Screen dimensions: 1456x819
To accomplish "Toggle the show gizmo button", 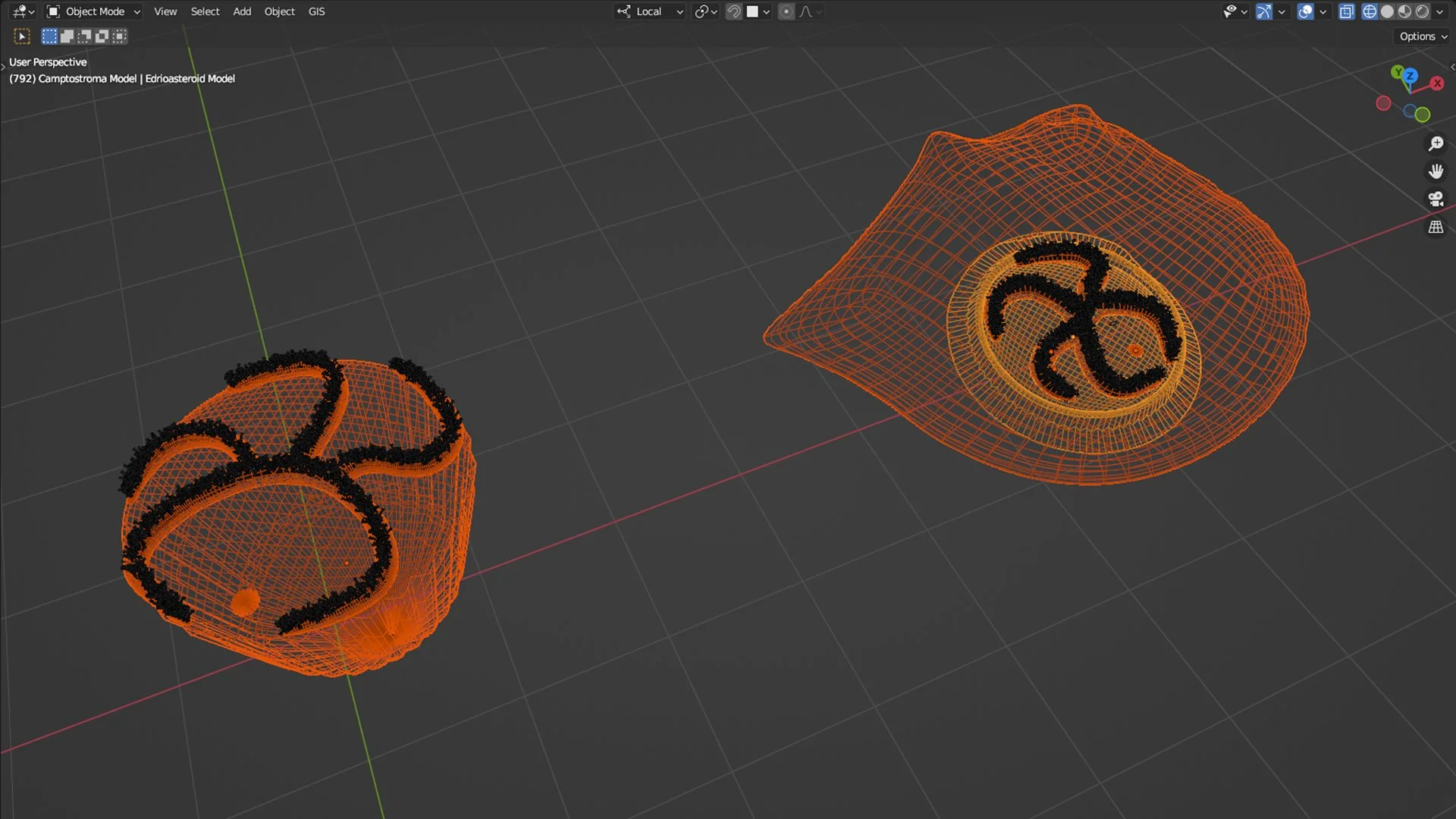I will tap(1263, 11).
